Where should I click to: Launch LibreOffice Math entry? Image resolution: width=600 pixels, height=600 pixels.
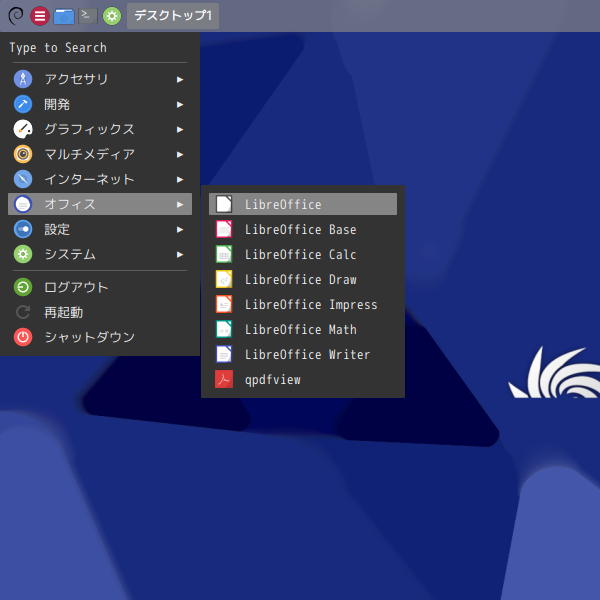(x=303, y=329)
